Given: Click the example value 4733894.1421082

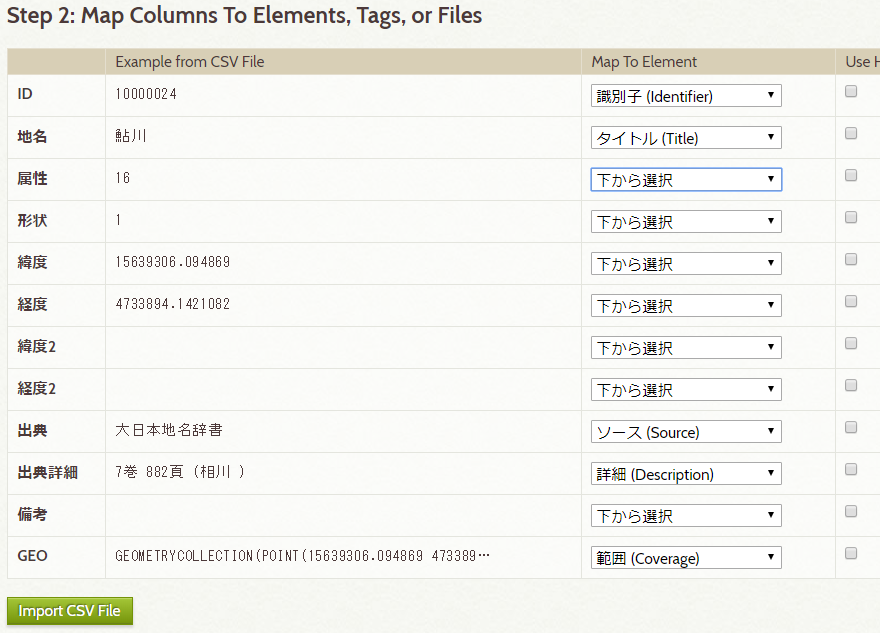Looking at the screenshot, I should tap(173, 304).
